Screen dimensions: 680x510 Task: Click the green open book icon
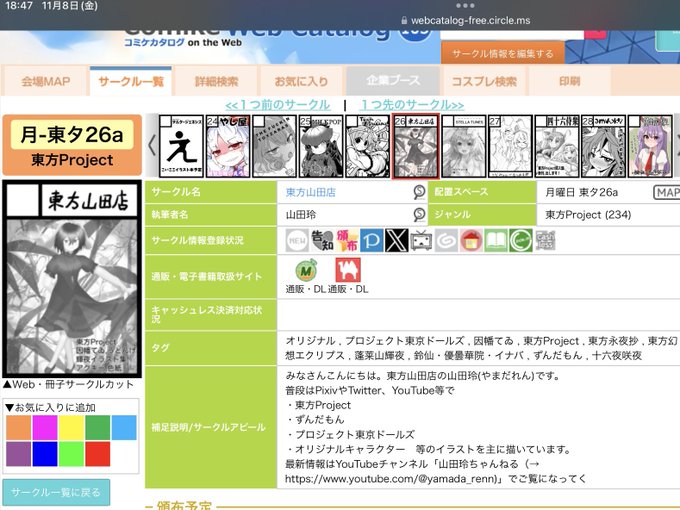pos(496,241)
